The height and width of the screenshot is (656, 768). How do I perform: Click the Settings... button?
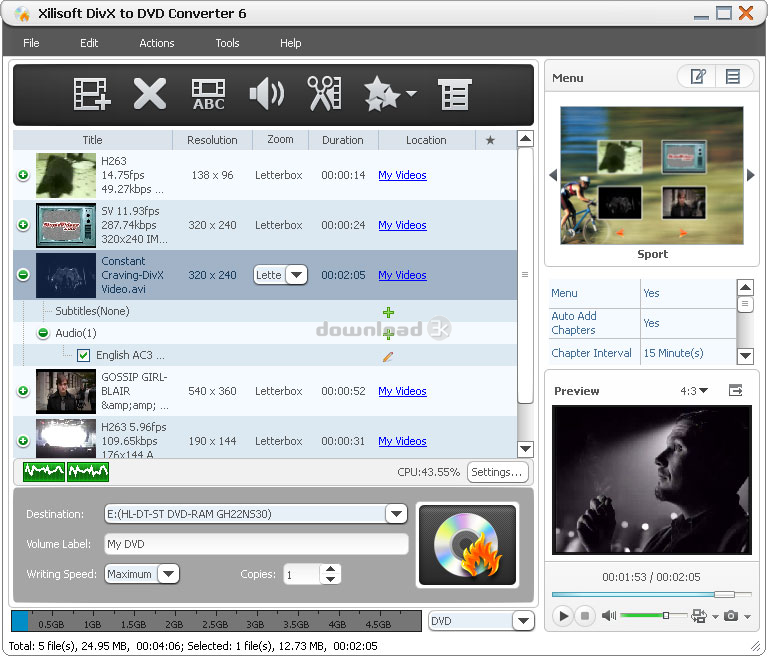point(498,472)
